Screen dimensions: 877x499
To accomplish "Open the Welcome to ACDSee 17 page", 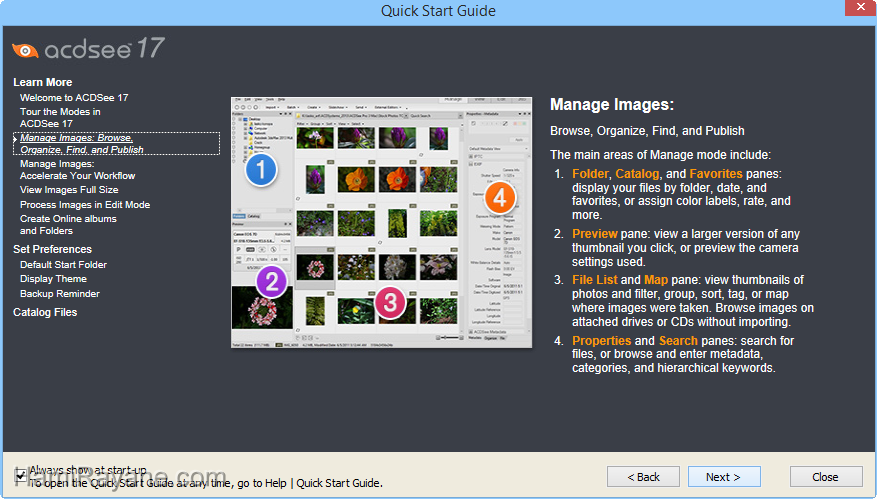I will [74, 97].
